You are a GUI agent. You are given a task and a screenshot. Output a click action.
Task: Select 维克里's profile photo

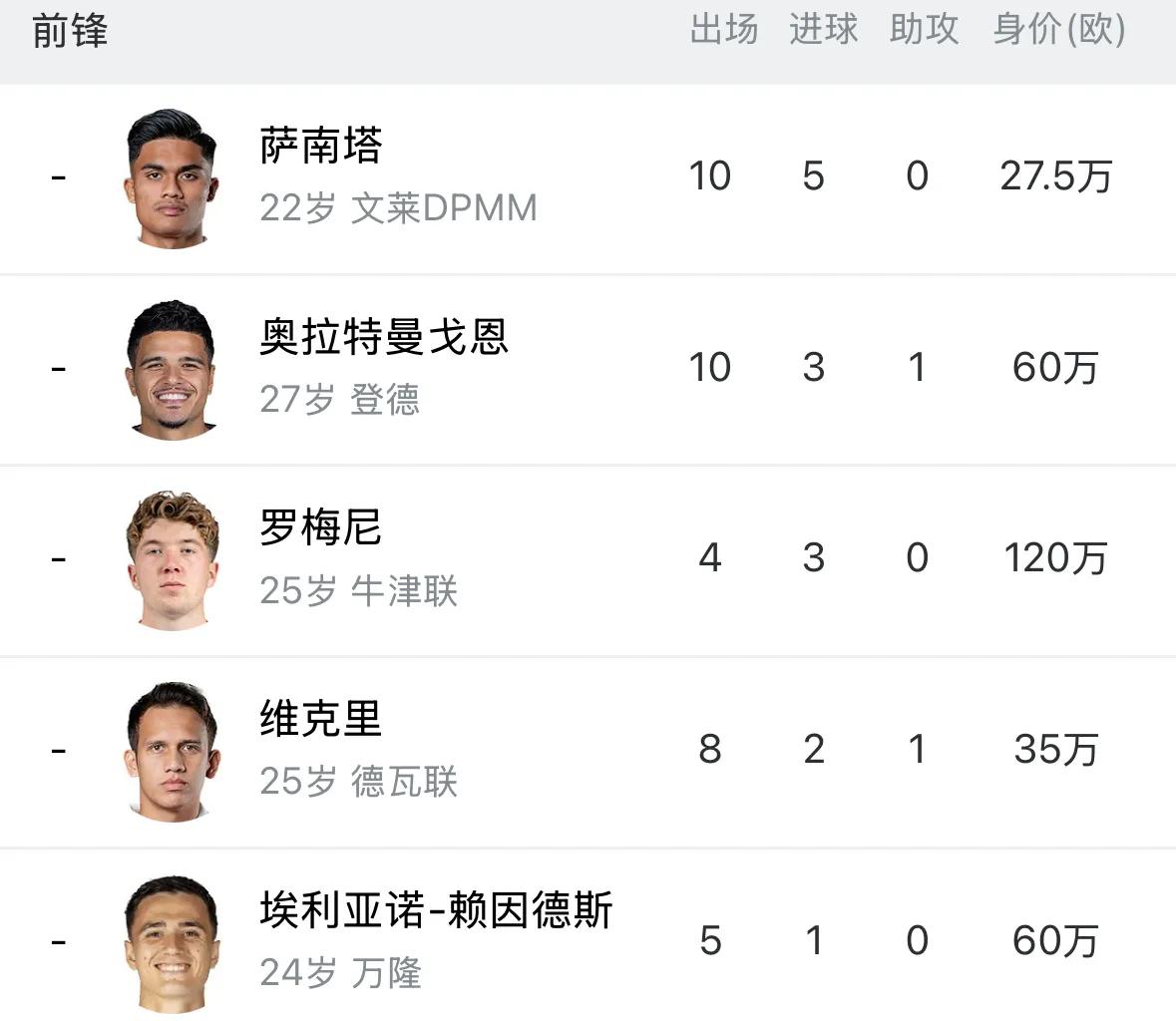(171, 751)
